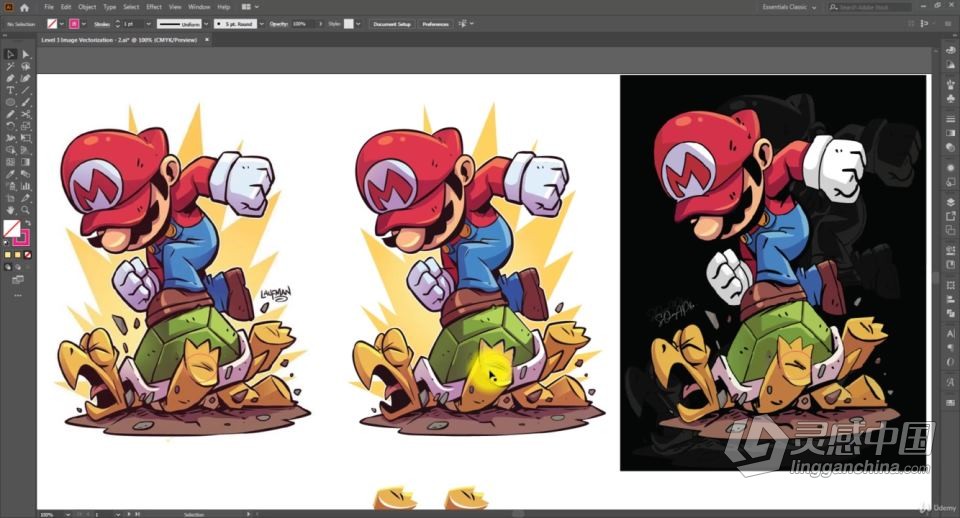
Task: Click the pink stroke swatch in control bar
Action: coord(74,24)
